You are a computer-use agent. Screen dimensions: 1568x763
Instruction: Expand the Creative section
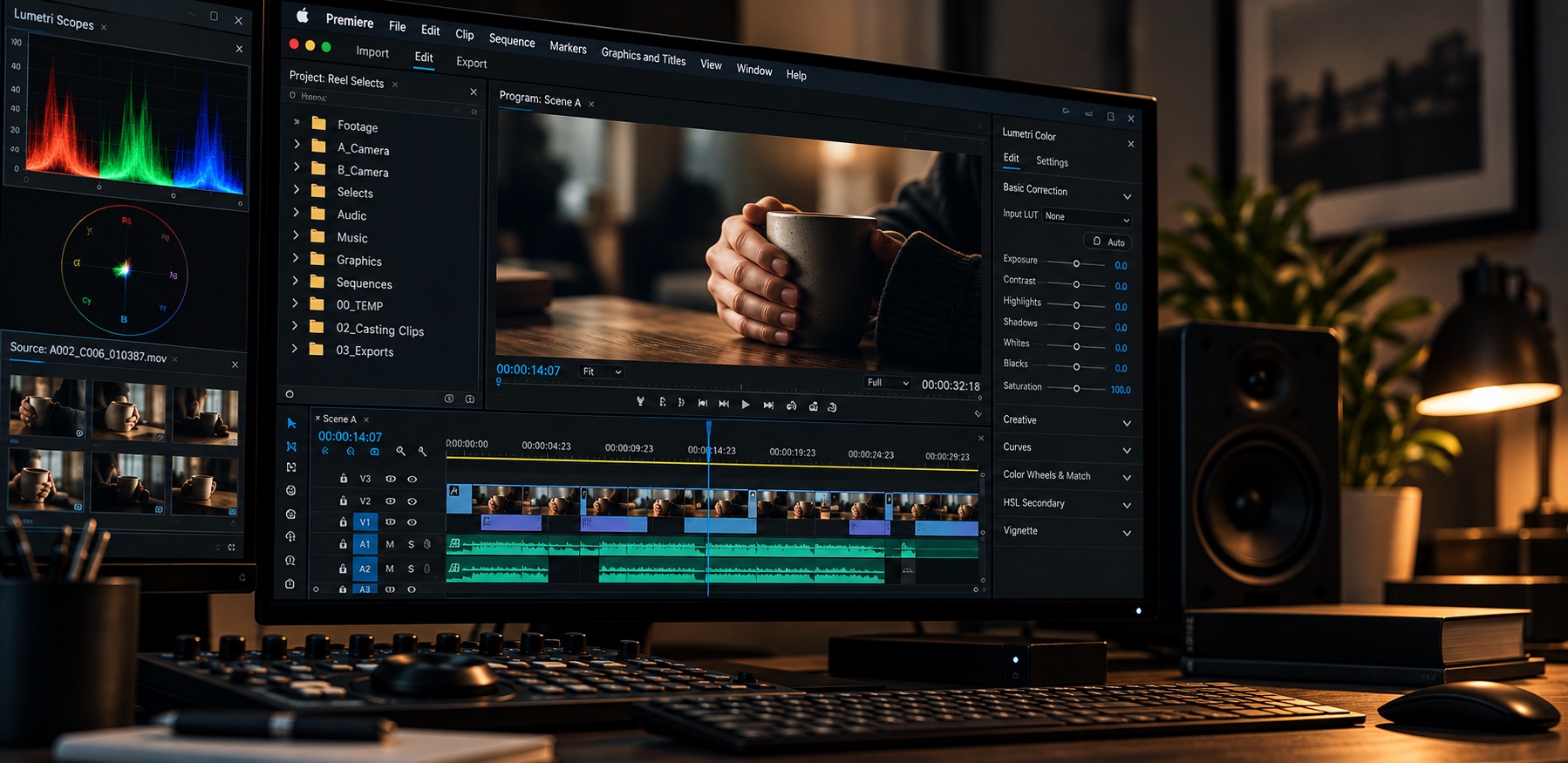[1127, 423]
